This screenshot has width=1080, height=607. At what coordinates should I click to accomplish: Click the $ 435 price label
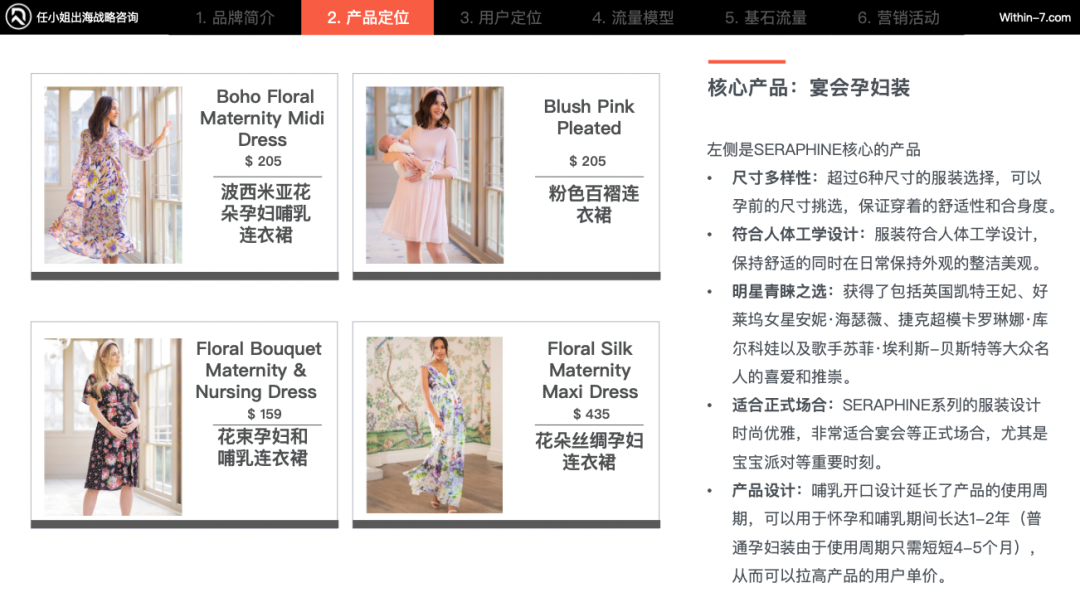[x=591, y=414]
